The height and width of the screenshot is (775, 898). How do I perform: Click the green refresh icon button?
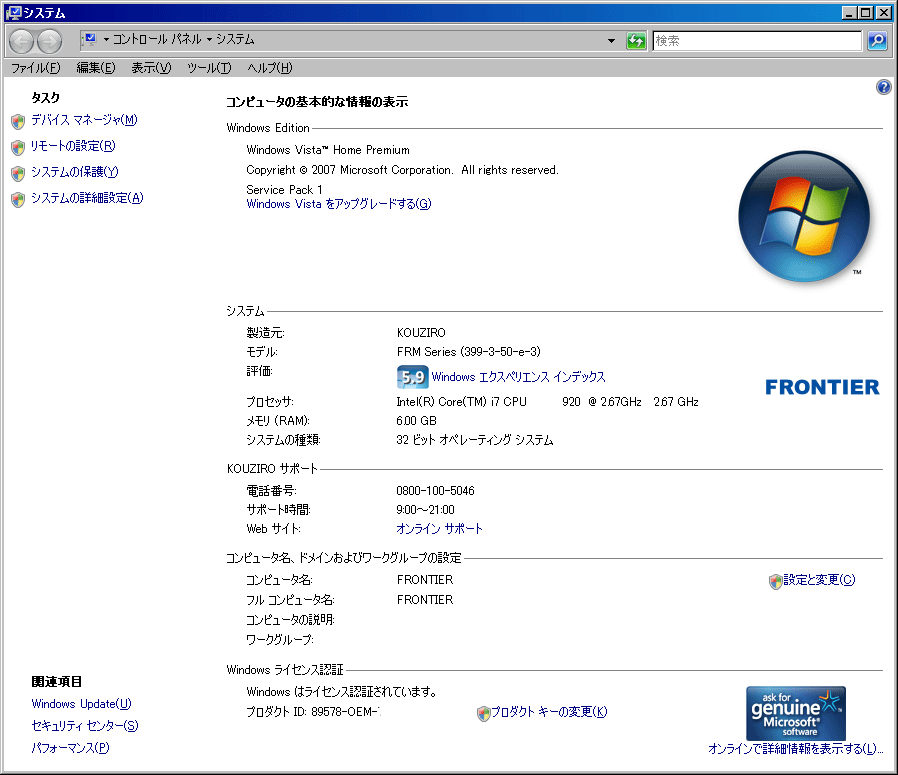[x=636, y=41]
